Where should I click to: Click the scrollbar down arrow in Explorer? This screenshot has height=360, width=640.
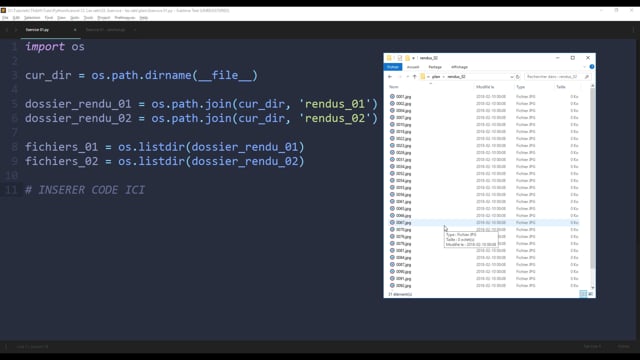pos(593,288)
